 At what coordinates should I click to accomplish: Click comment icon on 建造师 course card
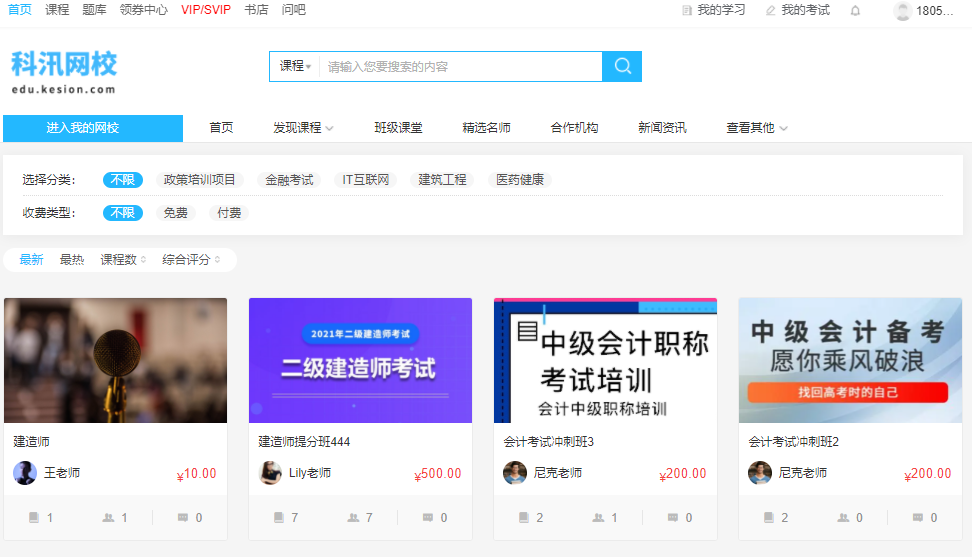click(x=183, y=518)
